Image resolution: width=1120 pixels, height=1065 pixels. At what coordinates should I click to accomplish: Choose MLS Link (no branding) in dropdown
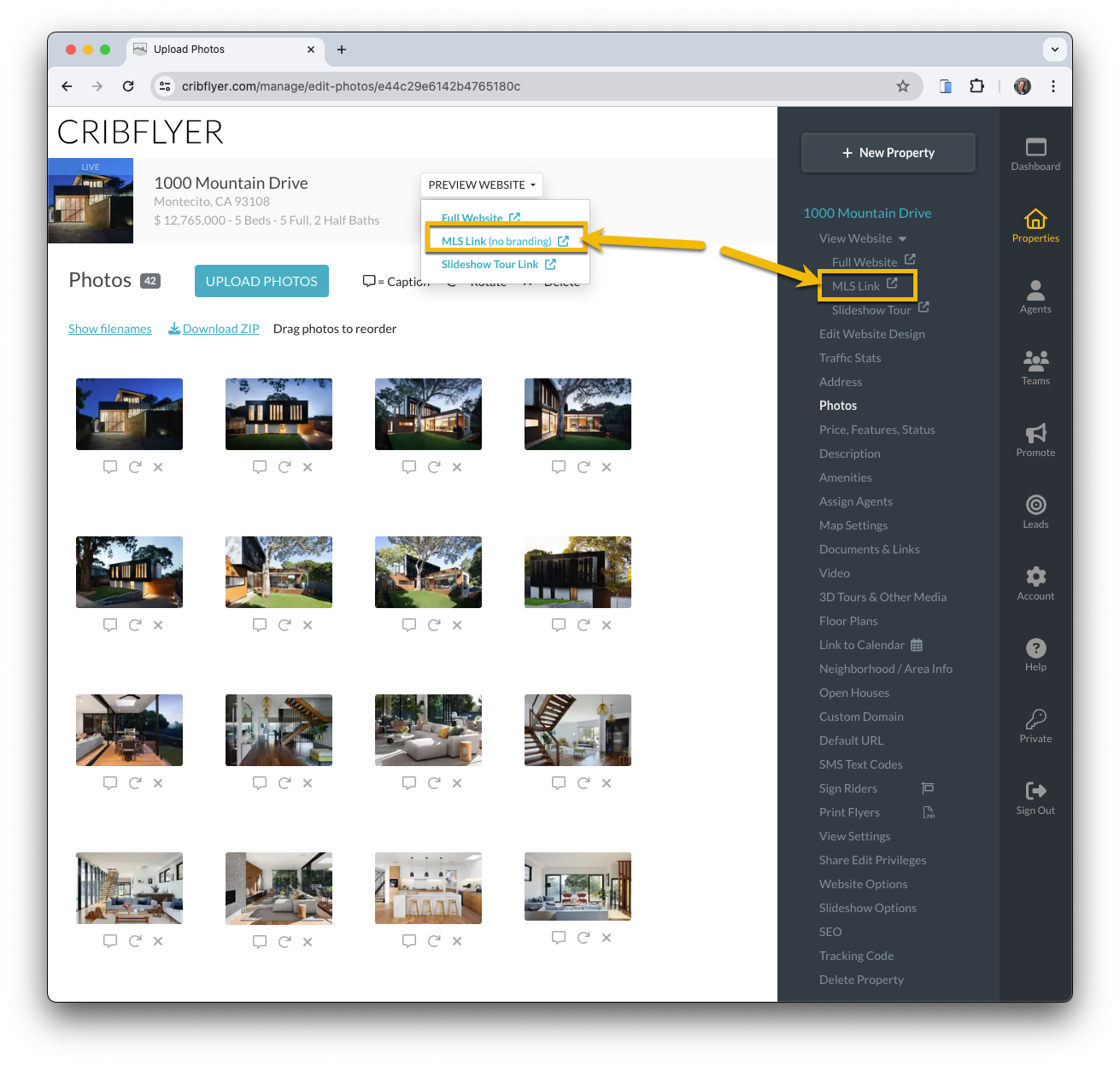[504, 241]
